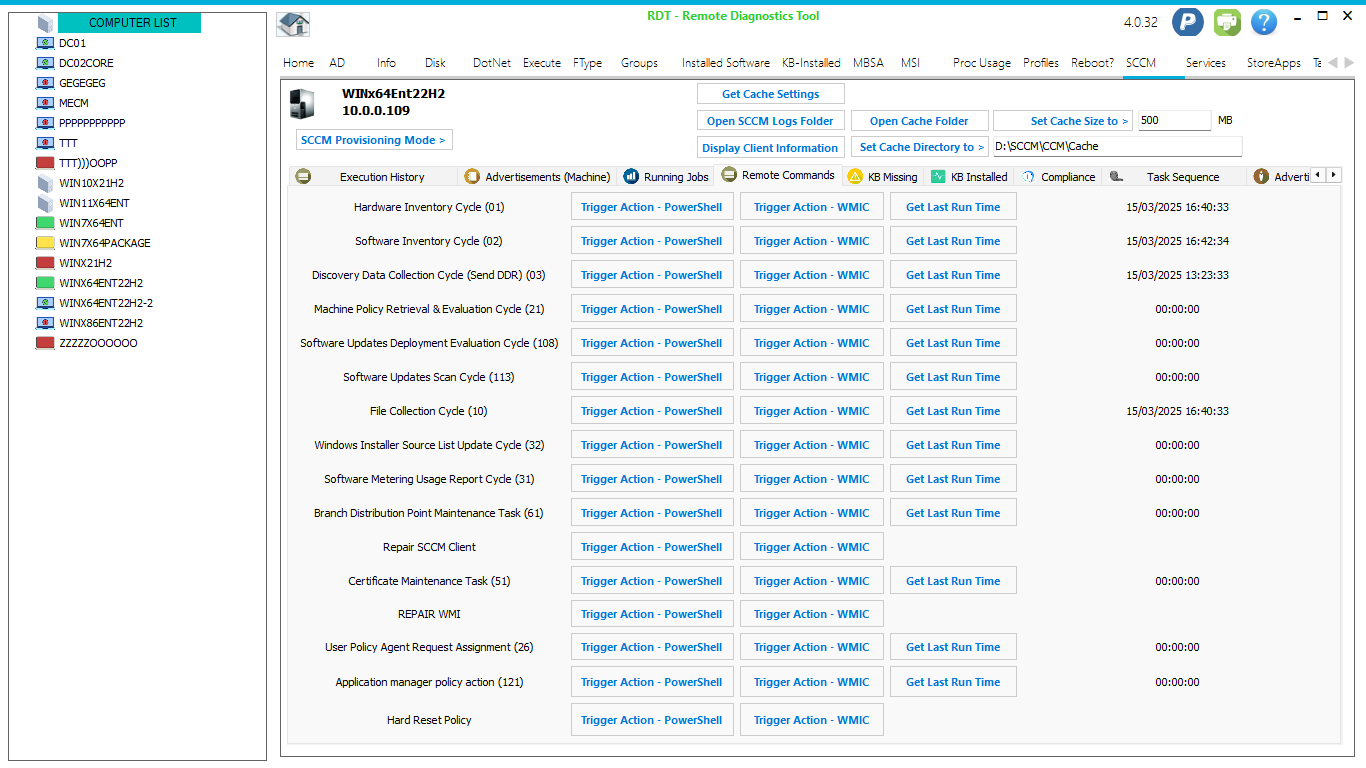Click the TTT computer status icon
The width and height of the screenshot is (1366, 768).
[45, 143]
